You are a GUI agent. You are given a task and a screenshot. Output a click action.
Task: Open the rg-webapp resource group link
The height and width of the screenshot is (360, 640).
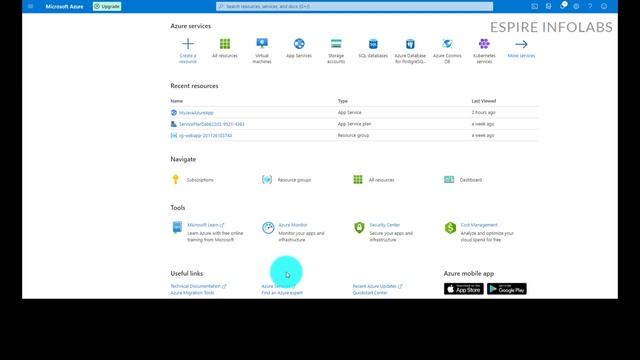point(205,136)
